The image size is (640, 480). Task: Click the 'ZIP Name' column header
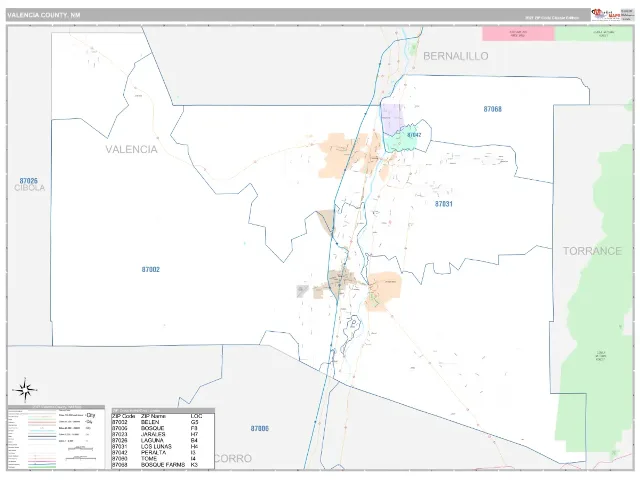pos(153,416)
